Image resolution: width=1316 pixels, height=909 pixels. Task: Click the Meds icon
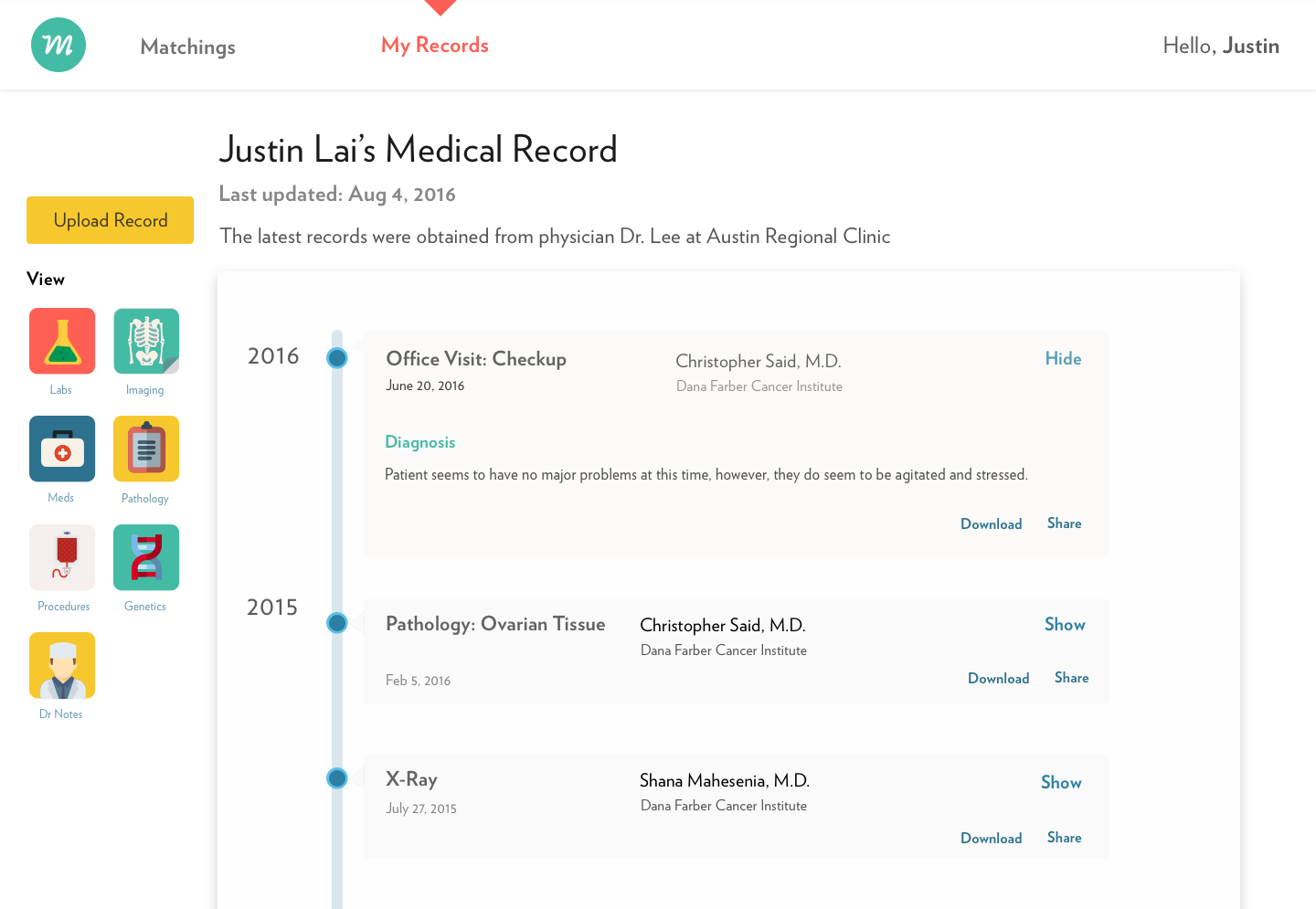click(61, 449)
